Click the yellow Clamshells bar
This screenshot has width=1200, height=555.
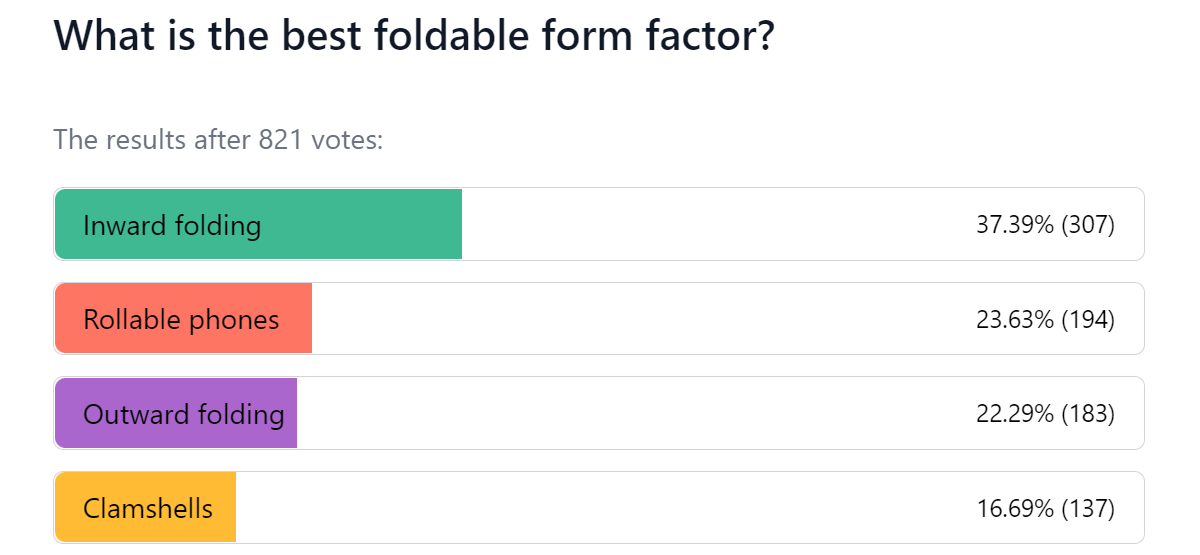click(x=145, y=507)
